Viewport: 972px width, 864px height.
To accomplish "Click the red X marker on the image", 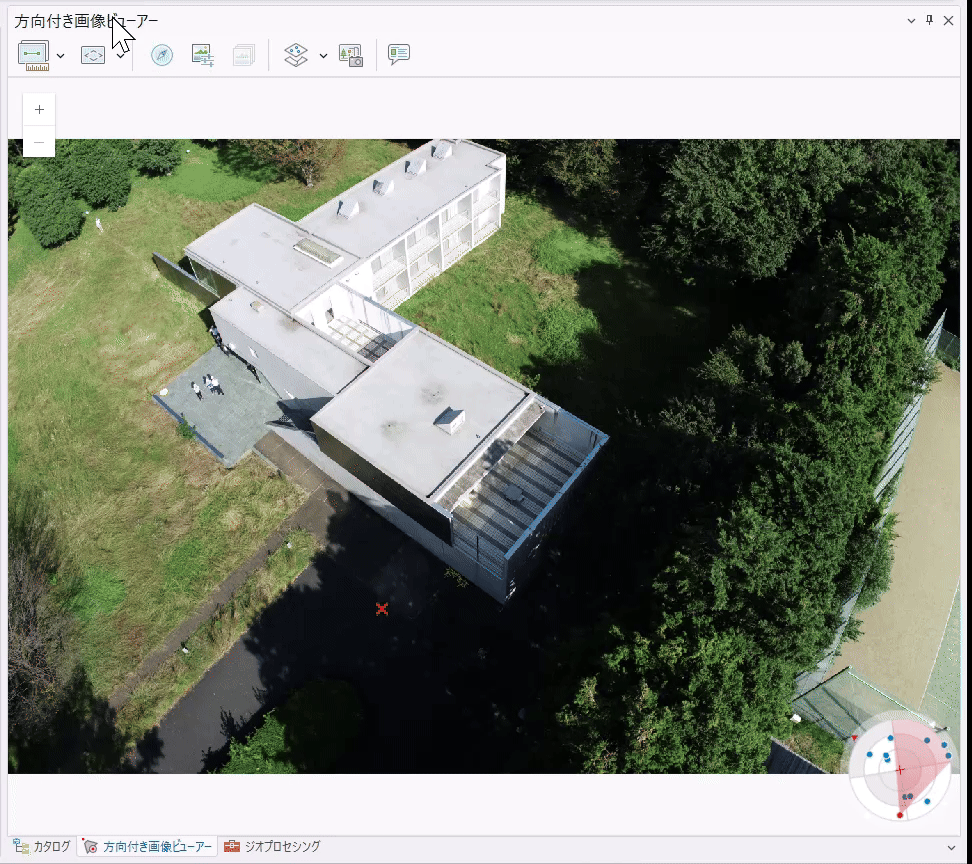I will tap(382, 608).
